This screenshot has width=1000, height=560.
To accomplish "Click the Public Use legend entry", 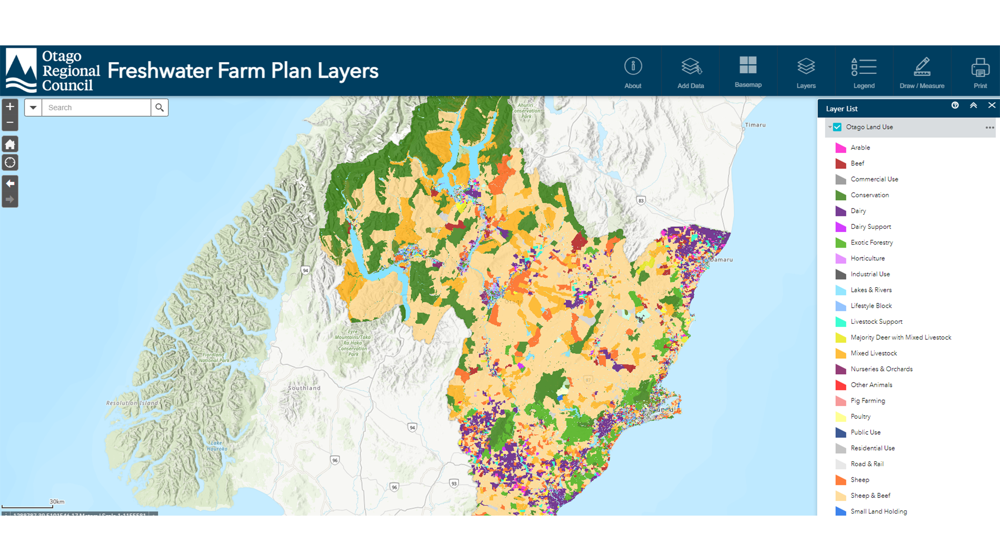I will (x=865, y=432).
